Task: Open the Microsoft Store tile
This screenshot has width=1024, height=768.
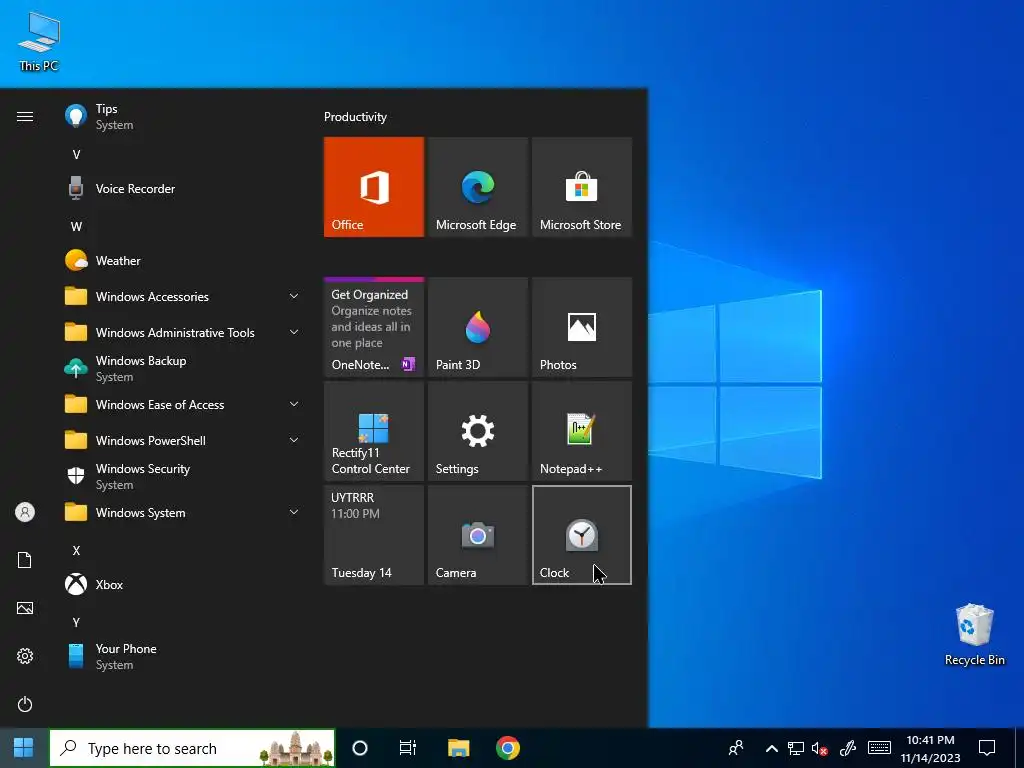Action: [x=582, y=187]
